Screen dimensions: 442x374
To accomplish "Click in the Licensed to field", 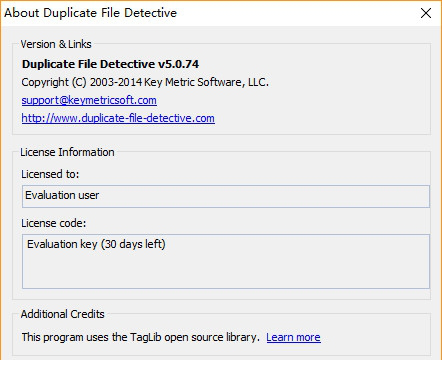I will [226, 196].
